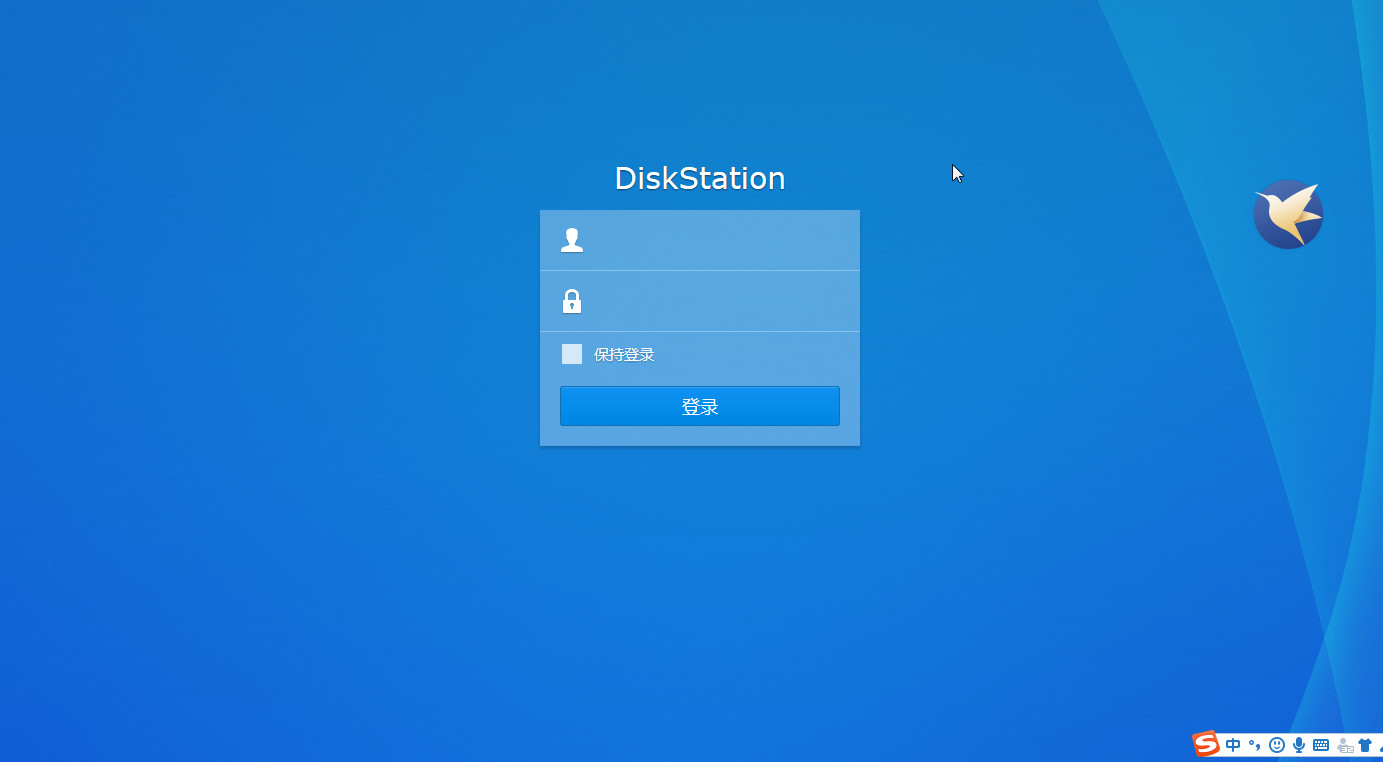Click panel margin beneath the 登录 button
The height and width of the screenshot is (762, 1383).
(x=700, y=436)
